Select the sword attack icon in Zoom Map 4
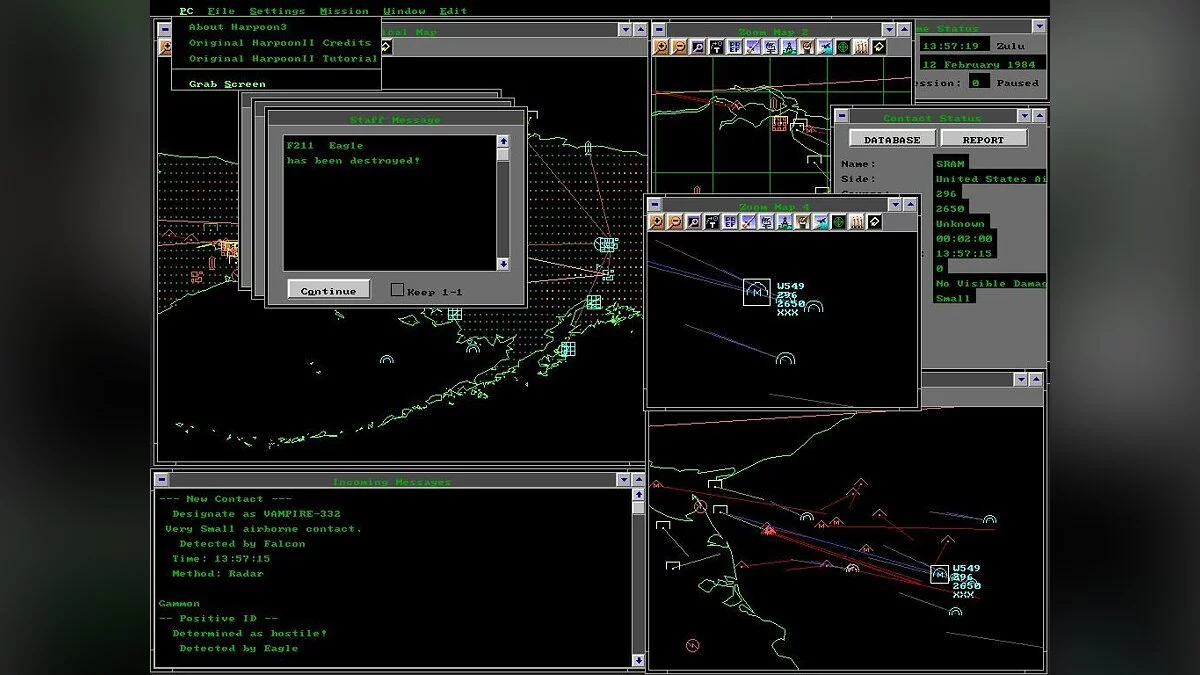This screenshot has width=1200, height=675. [x=749, y=222]
